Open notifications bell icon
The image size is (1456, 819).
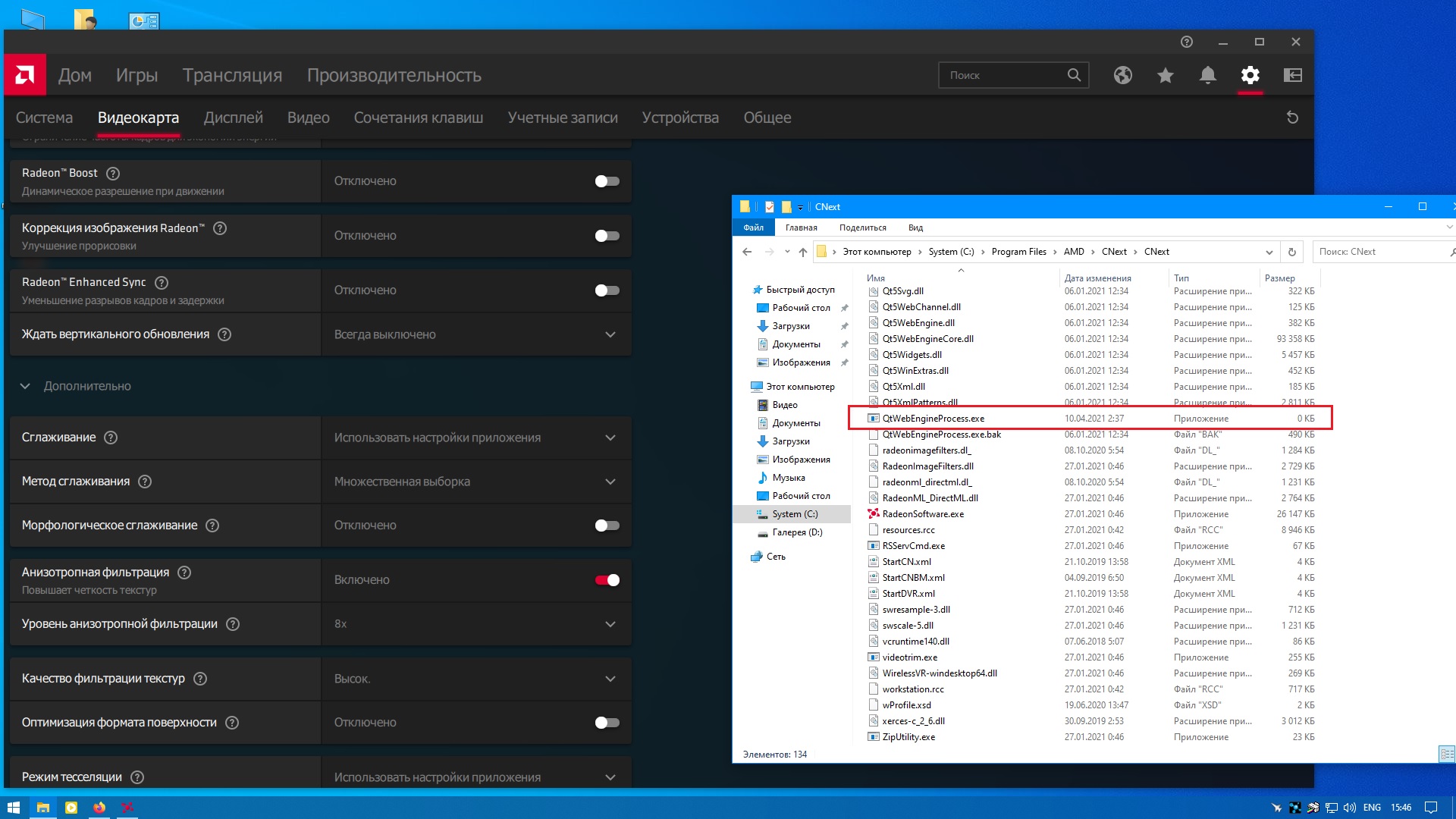coord(1208,75)
